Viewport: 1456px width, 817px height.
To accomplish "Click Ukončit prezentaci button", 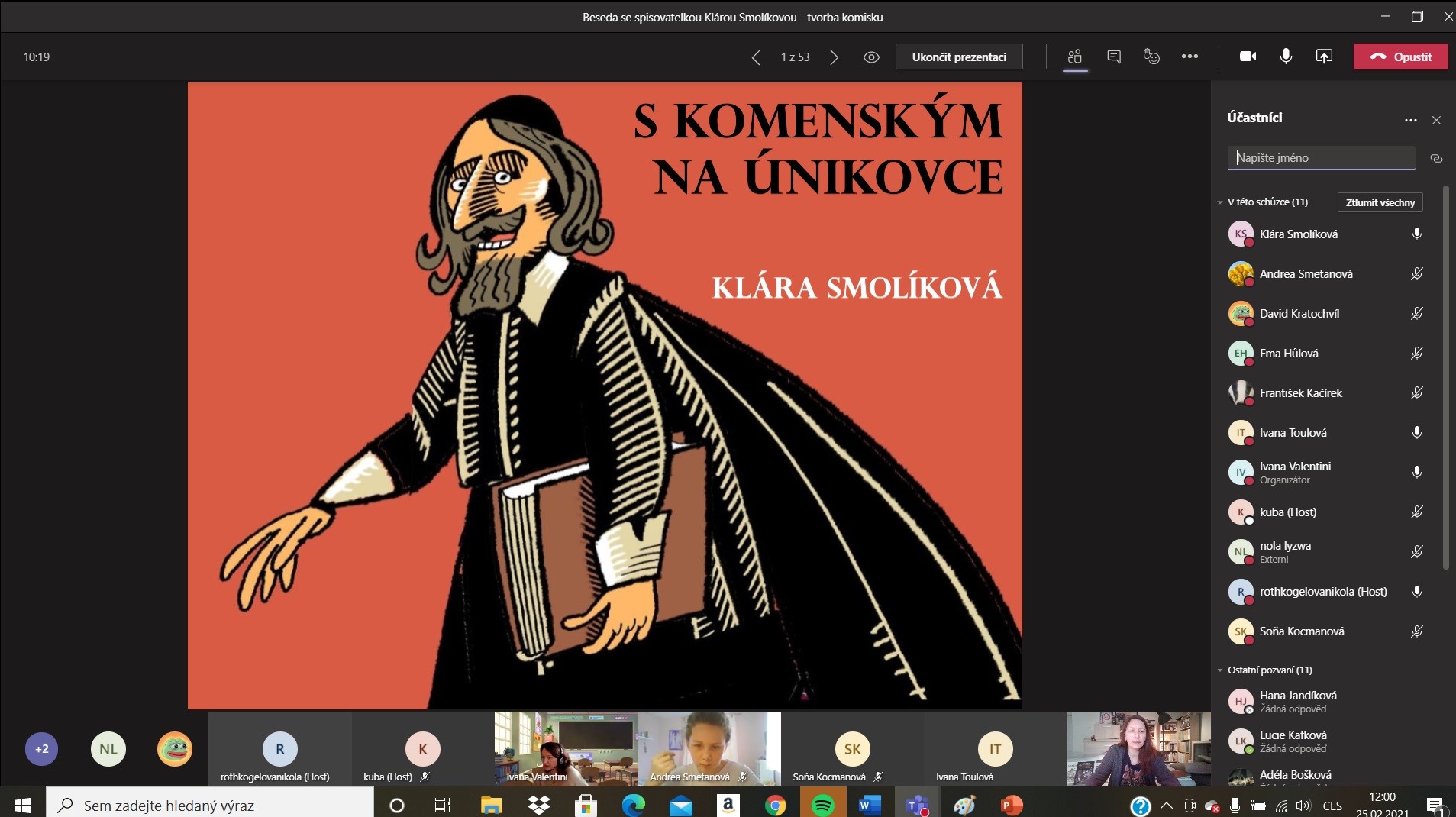I will 959,57.
